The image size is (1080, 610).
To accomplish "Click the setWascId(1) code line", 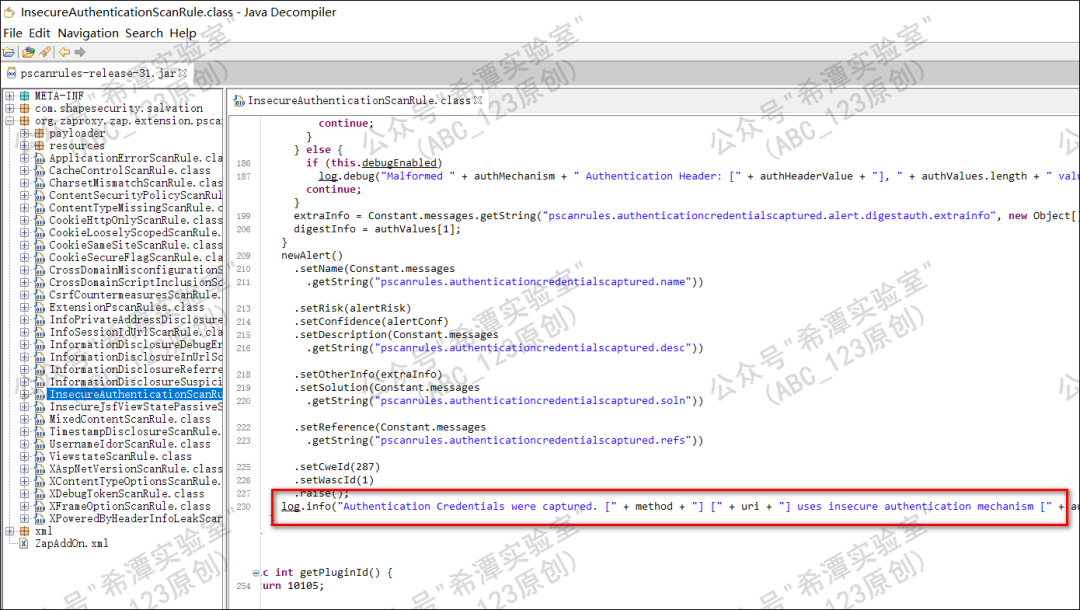I will click(334, 480).
